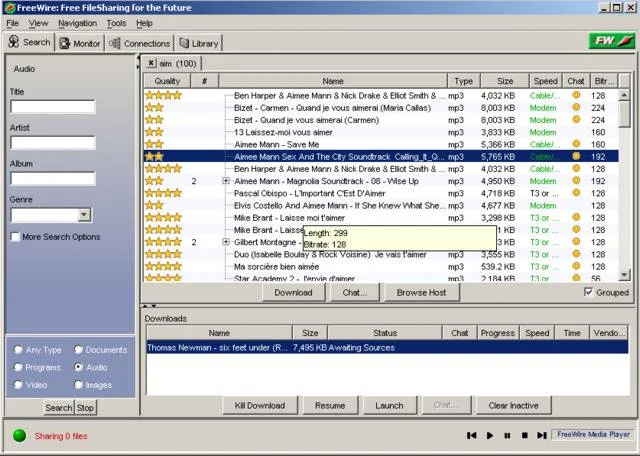The height and width of the screenshot is (456, 640).
Task: Expand the Aimee Mann Magnolia Soundtrack group
Action: 226,181
